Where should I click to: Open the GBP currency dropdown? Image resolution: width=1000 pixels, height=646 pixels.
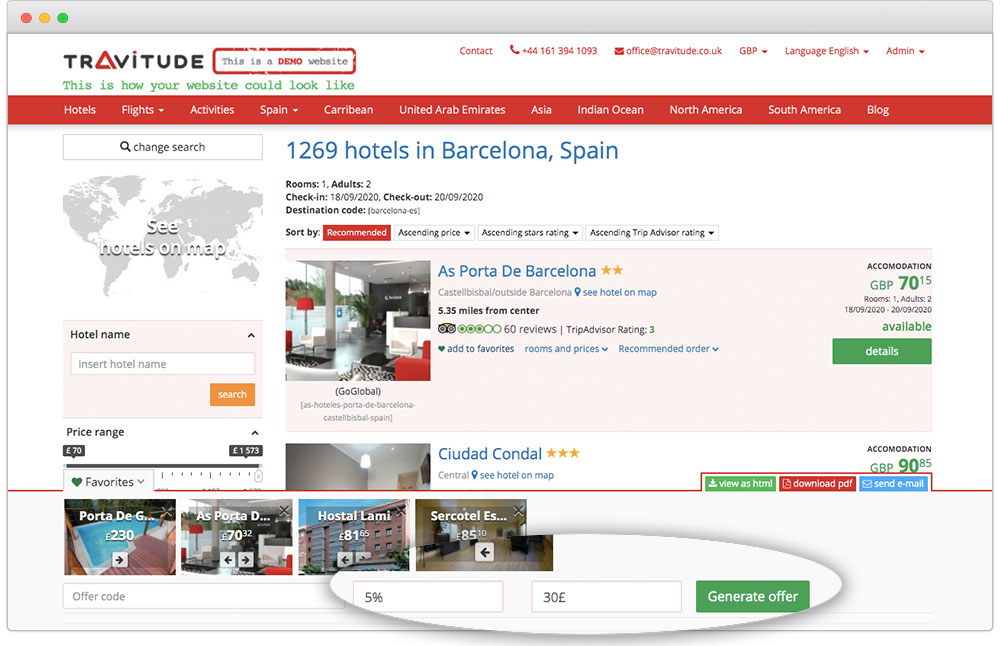[752, 51]
